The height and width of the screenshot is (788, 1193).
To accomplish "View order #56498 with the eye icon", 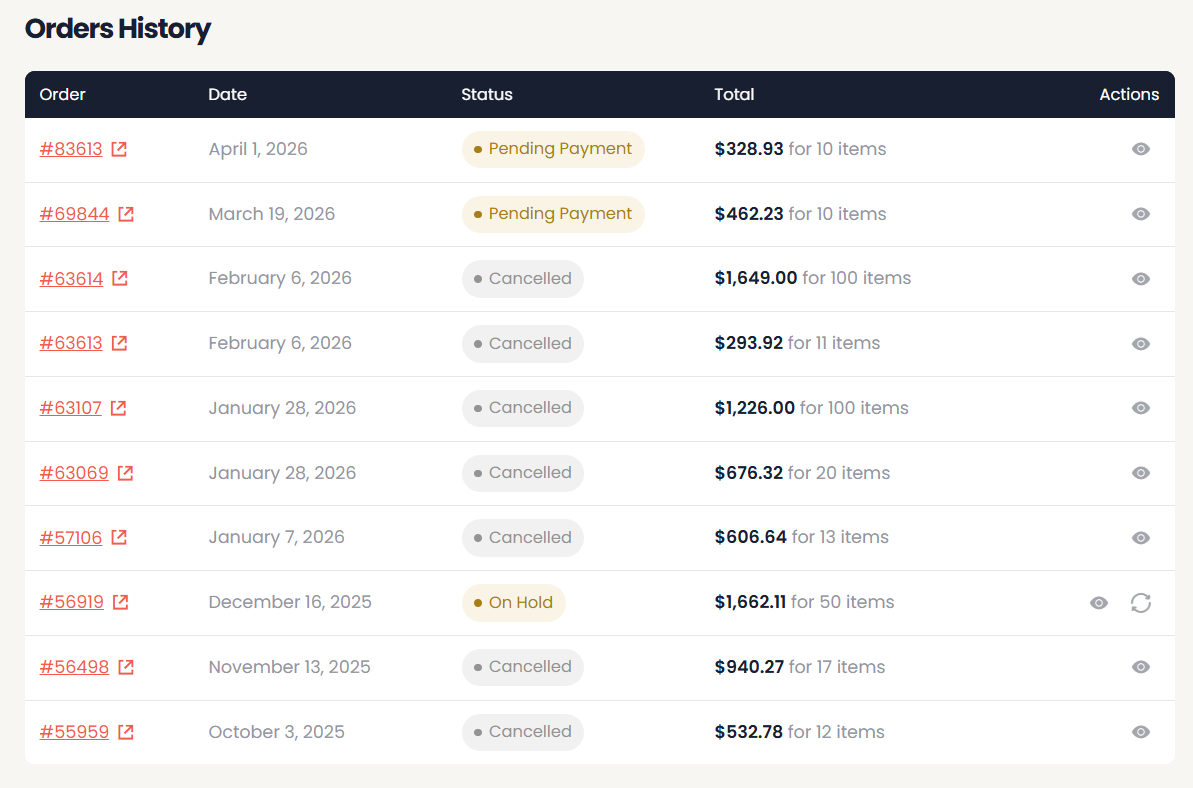I will click(1141, 667).
